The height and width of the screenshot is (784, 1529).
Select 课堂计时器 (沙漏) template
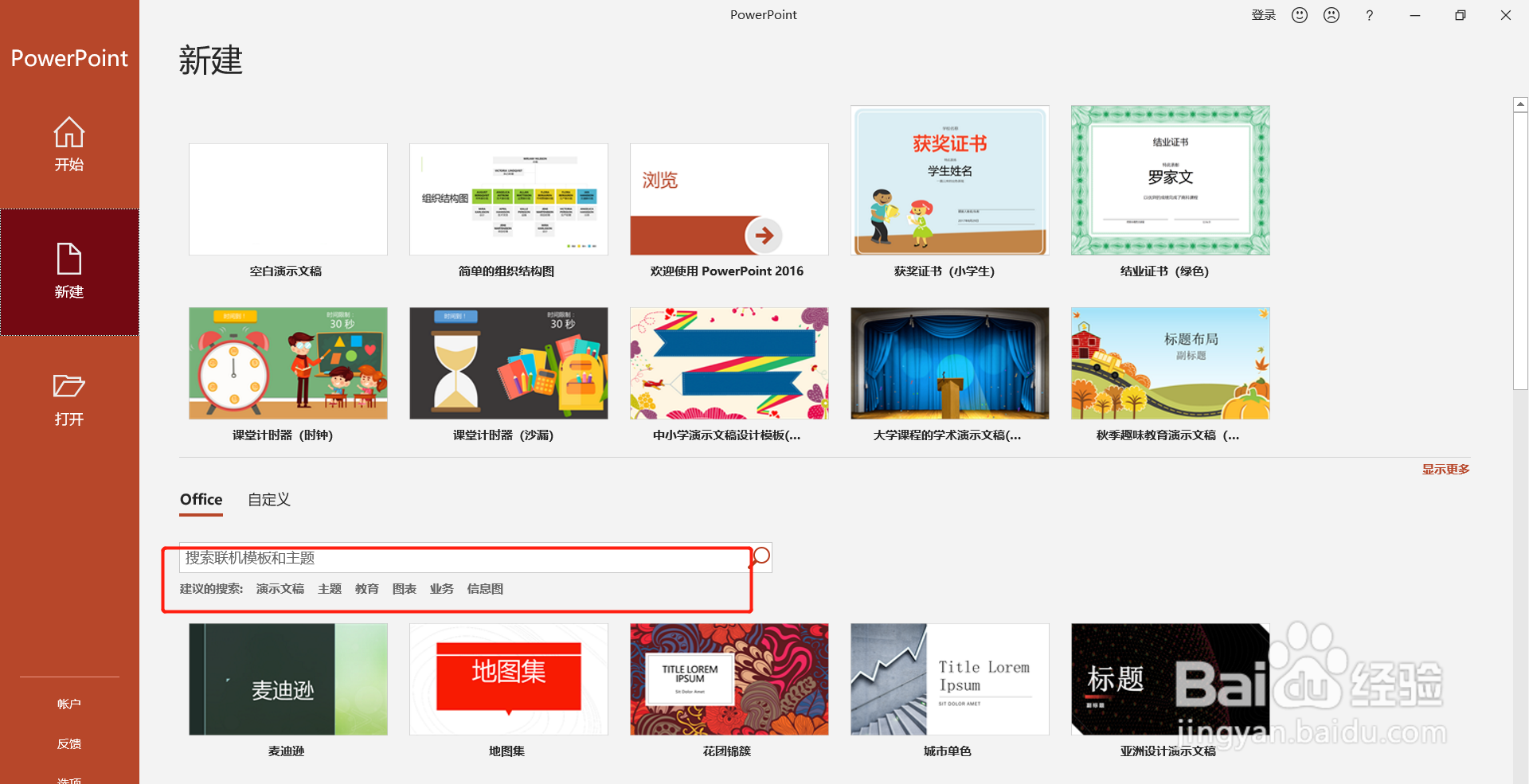tap(509, 364)
